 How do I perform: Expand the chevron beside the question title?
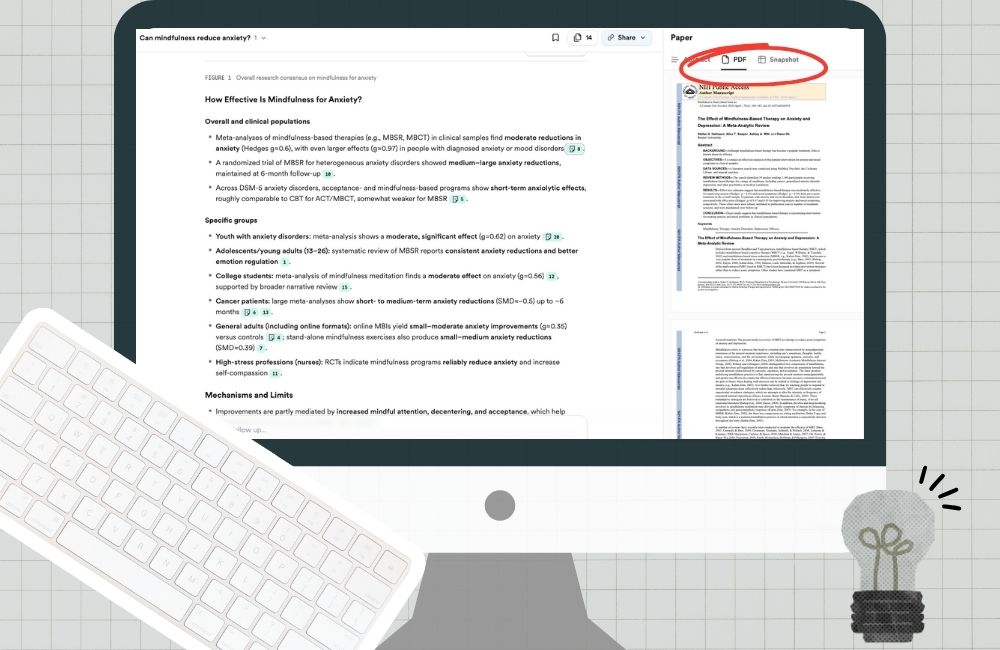pyautogui.click(x=265, y=38)
